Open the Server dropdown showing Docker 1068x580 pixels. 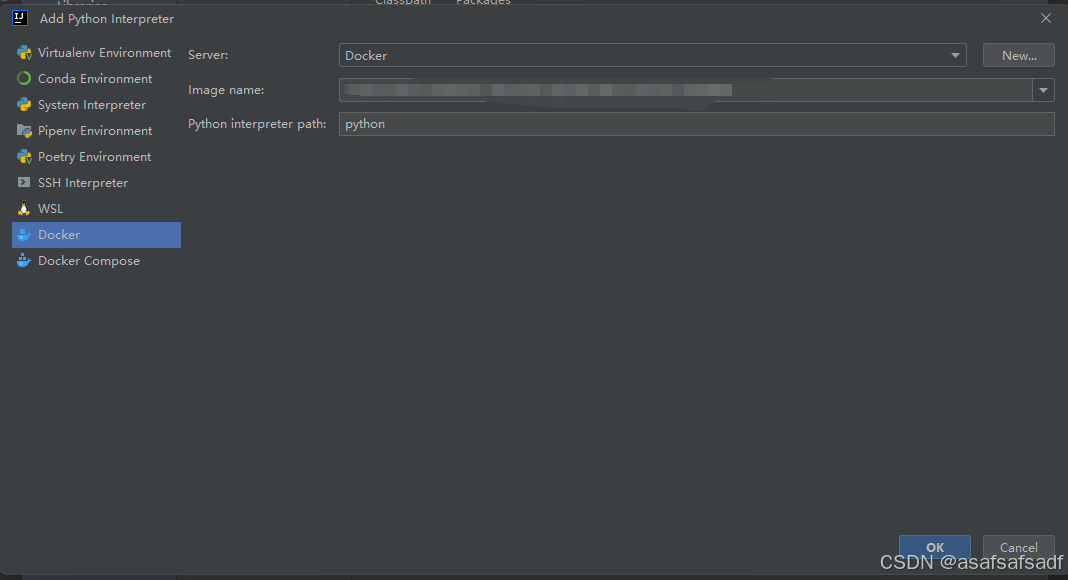(x=653, y=55)
